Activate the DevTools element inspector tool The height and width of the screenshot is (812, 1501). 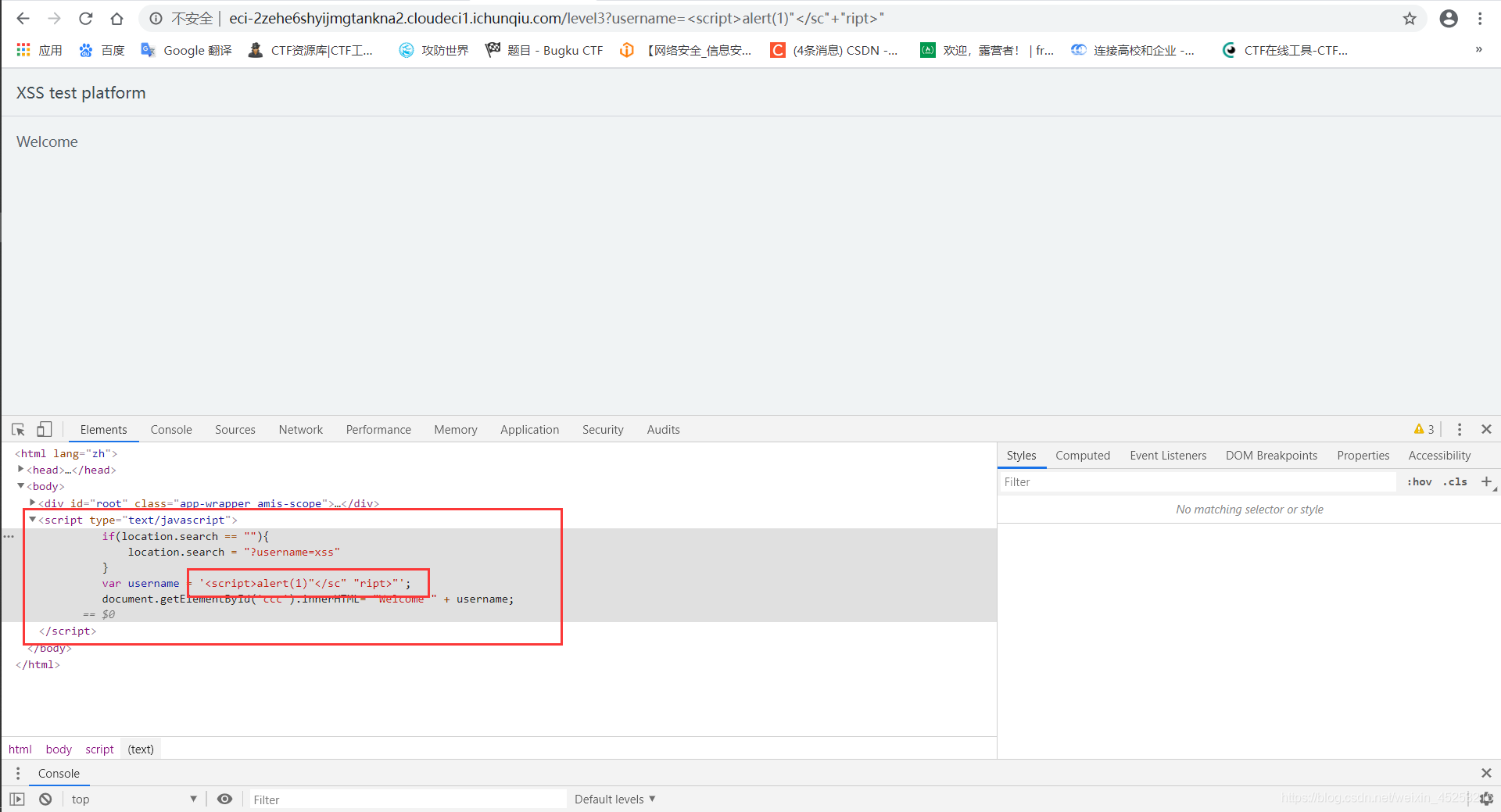18,429
